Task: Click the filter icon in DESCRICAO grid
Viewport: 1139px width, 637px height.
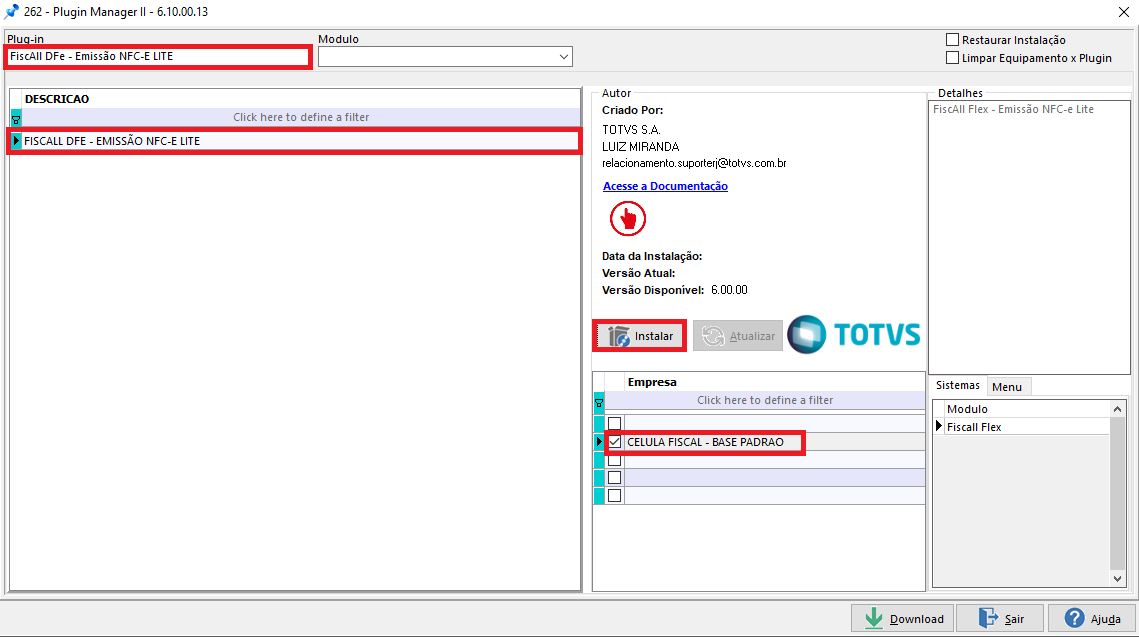Action: point(15,118)
